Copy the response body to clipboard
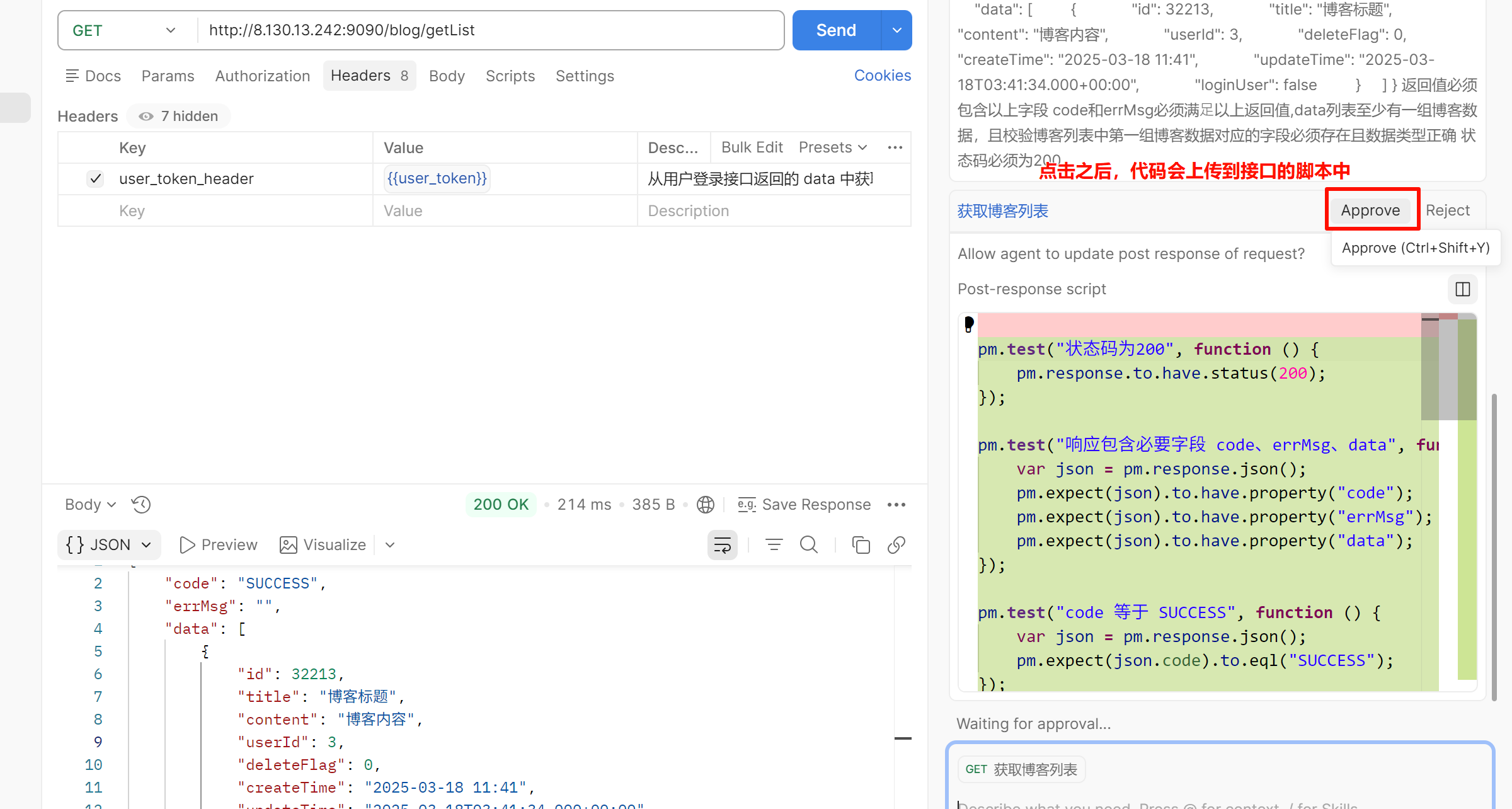This screenshot has width=1512, height=809. 861,545
